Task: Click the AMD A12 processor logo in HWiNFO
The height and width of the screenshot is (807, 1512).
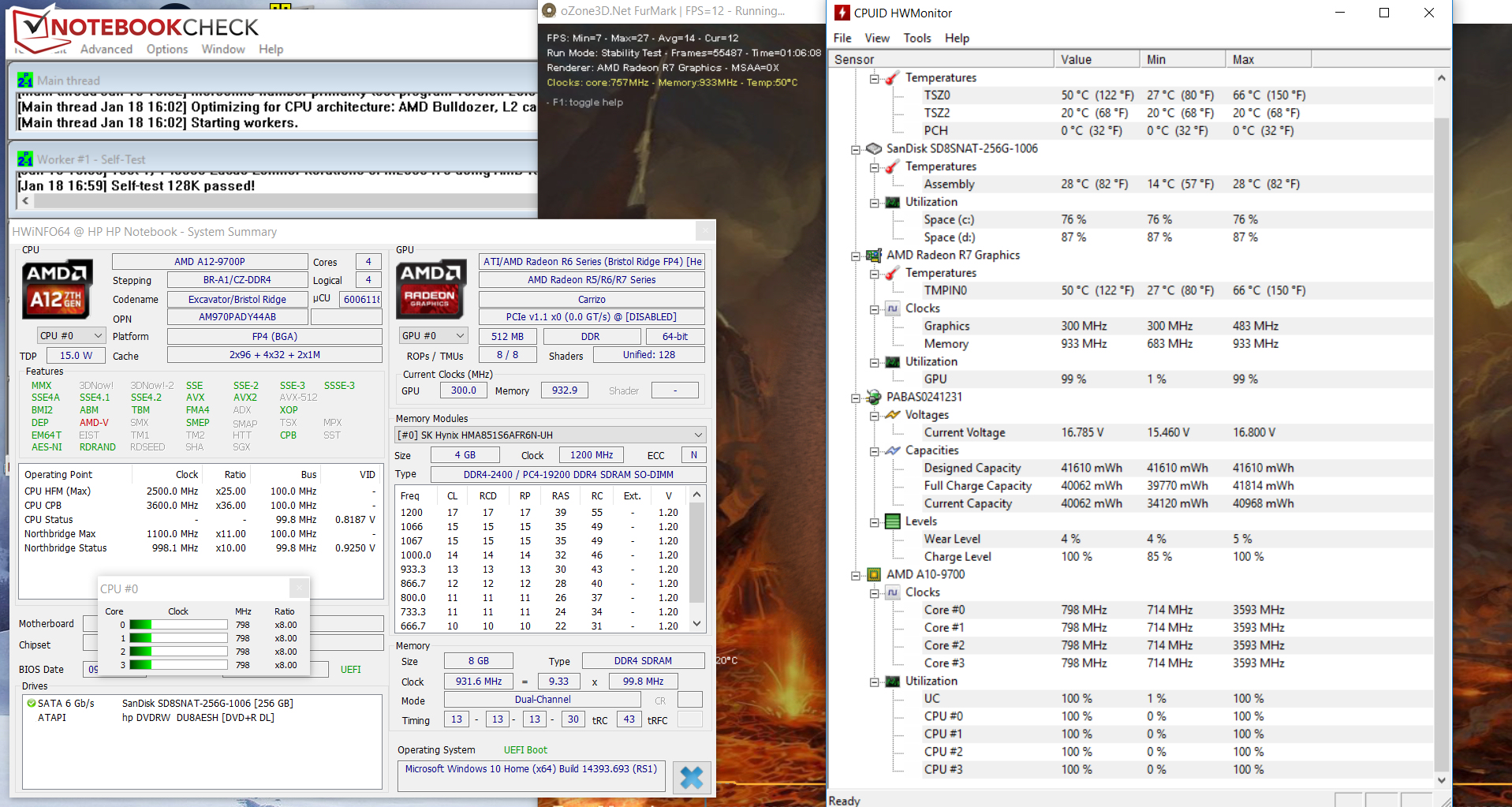Action: coord(57,290)
